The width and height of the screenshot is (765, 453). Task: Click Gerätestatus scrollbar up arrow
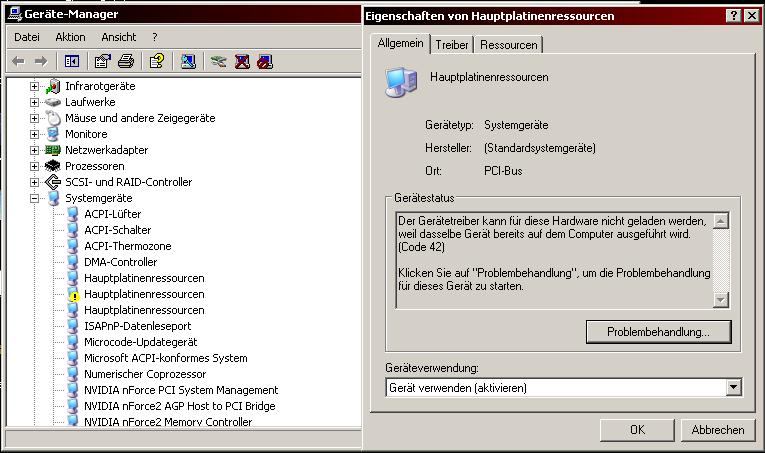pos(721,221)
